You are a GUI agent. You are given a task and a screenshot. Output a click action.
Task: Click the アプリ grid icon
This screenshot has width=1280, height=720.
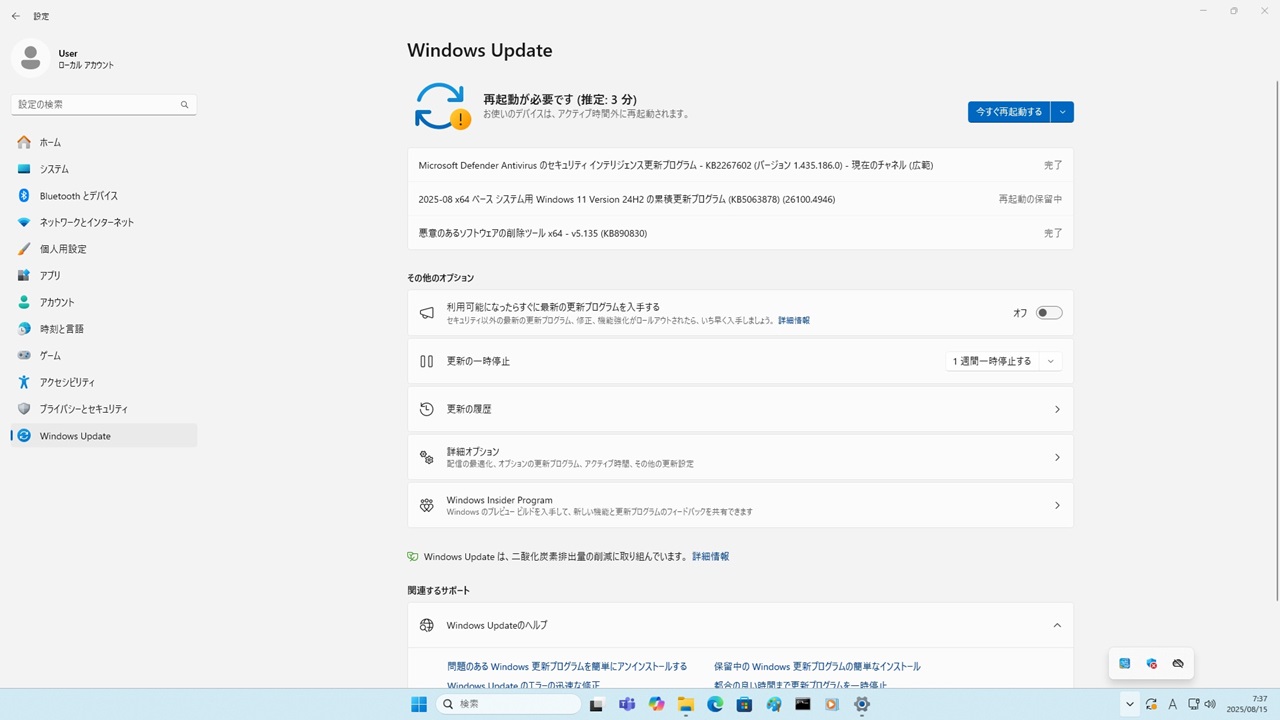[x=24, y=276]
